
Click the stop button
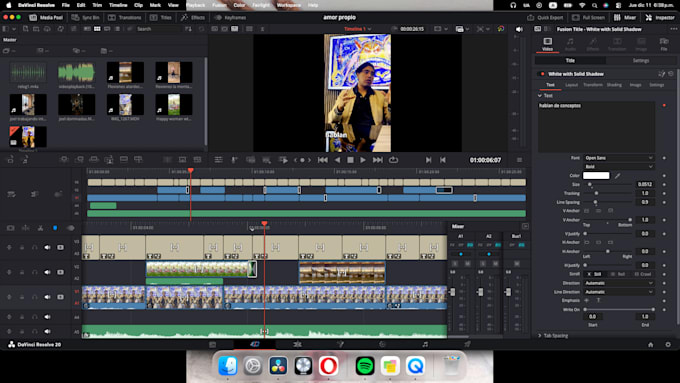350,160
